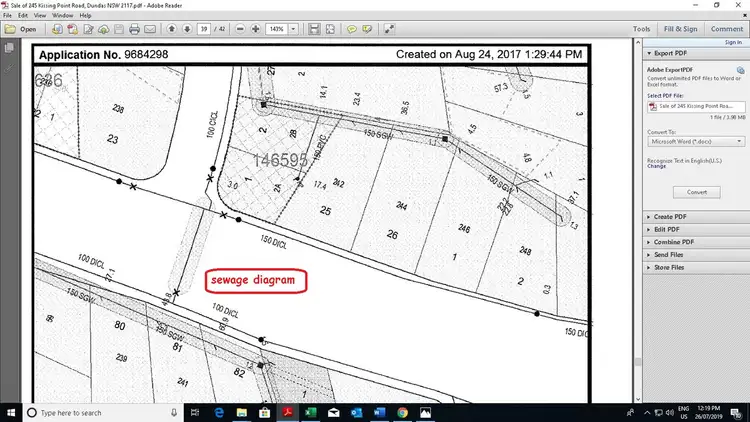Screen dimensions: 750x422
Task: Click the Open file toolbar button
Action: pyautogui.click(x=21, y=30)
